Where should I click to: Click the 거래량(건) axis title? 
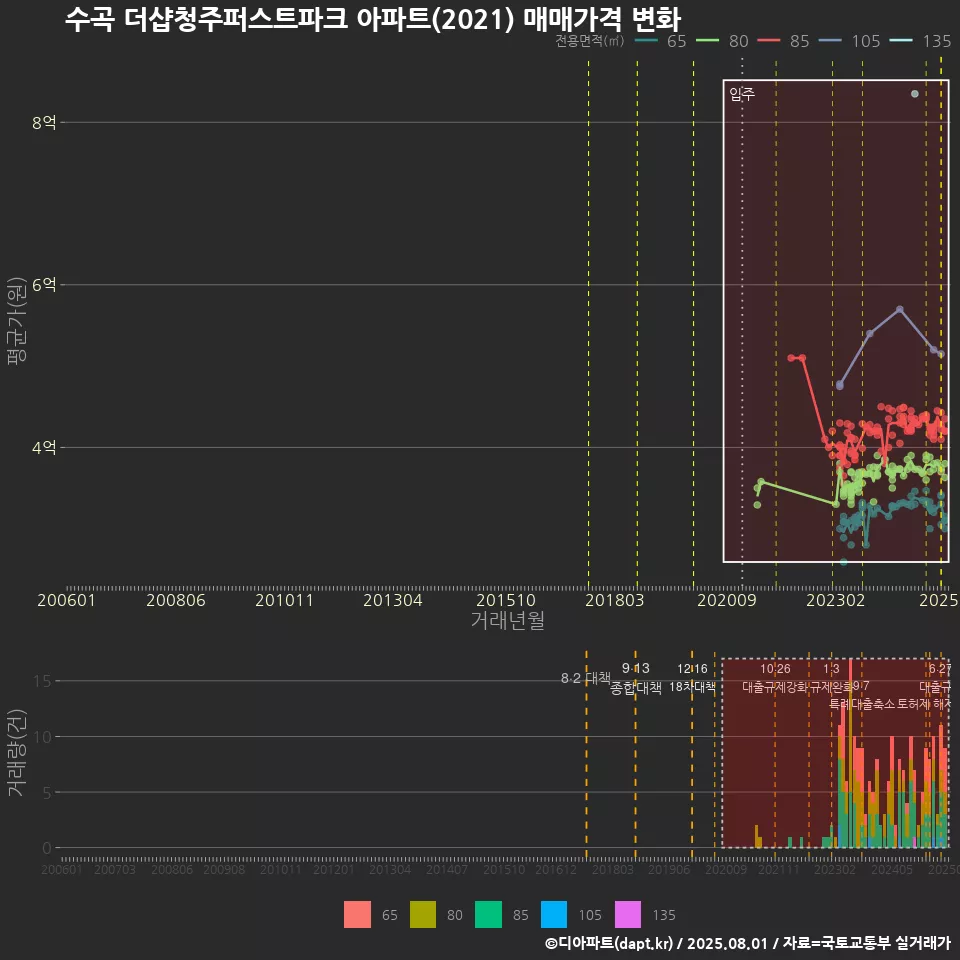coord(17,753)
